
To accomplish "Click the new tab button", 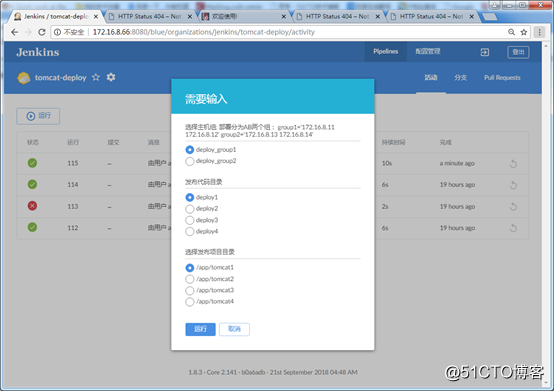I will click(489, 17).
